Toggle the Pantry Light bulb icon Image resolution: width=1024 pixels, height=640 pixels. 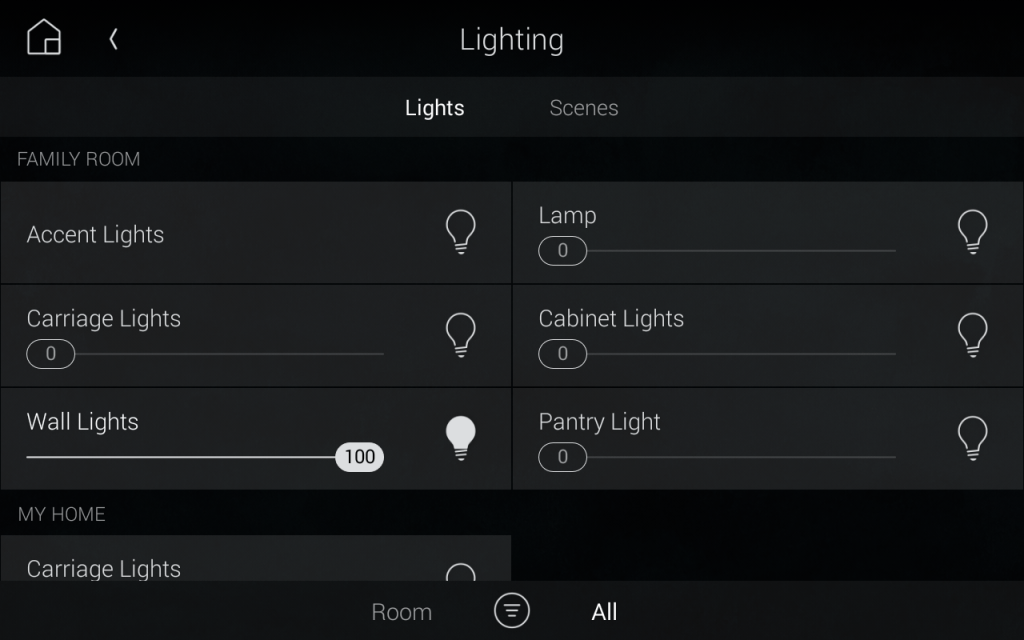click(972, 438)
